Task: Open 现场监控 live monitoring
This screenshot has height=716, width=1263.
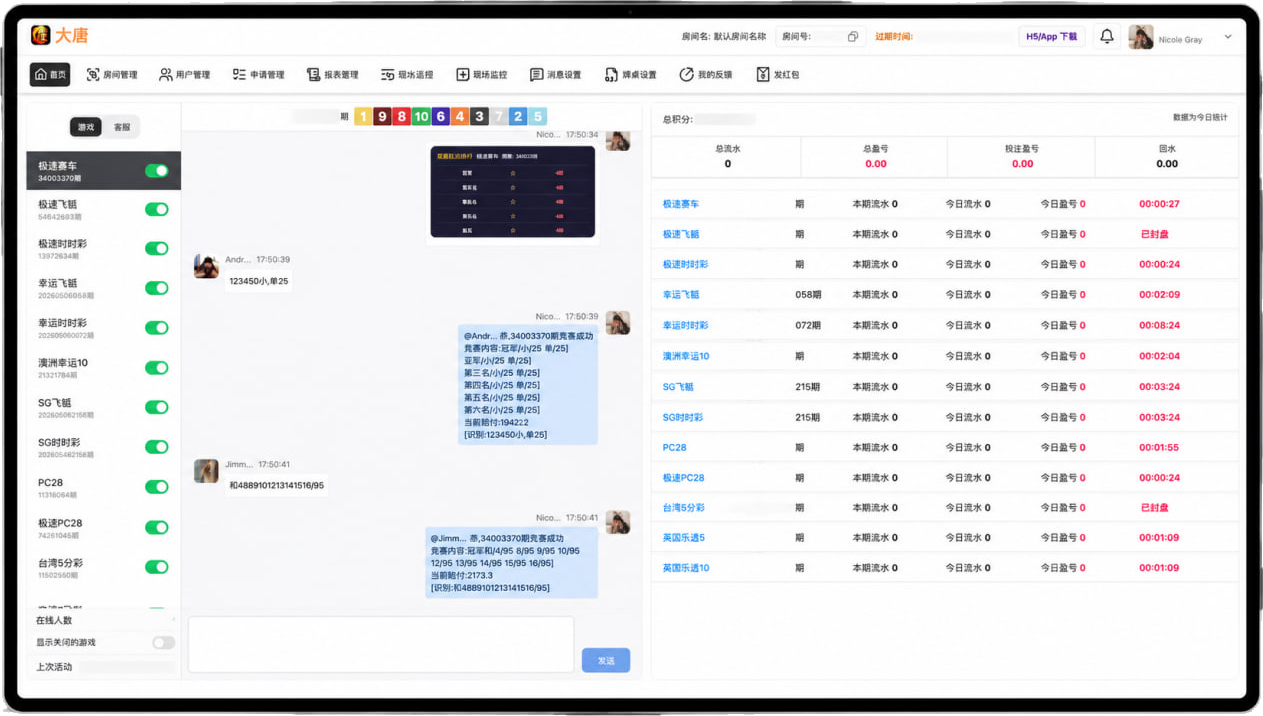Action: coord(482,75)
